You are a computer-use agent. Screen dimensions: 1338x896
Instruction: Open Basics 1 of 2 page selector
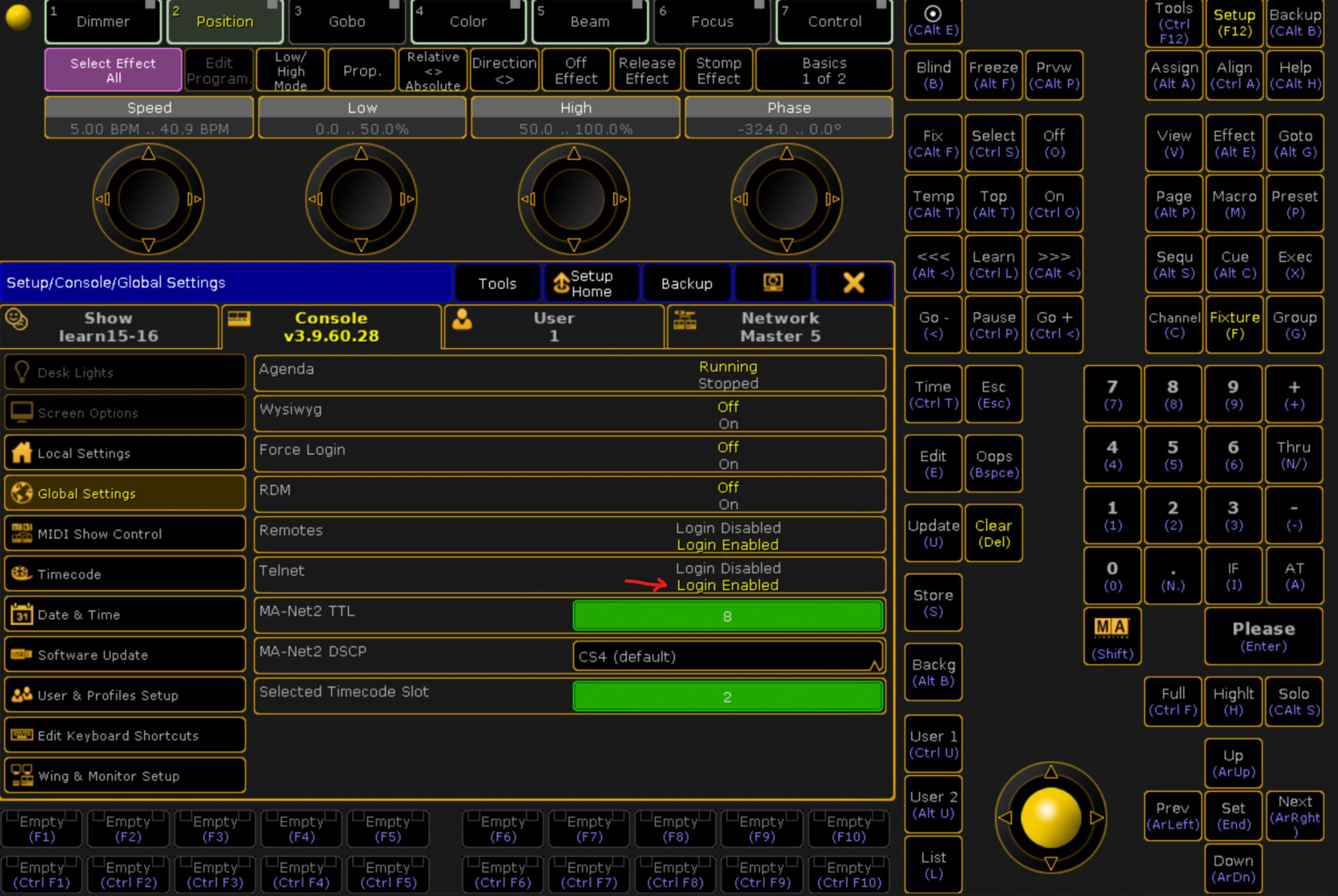click(824, 70)
